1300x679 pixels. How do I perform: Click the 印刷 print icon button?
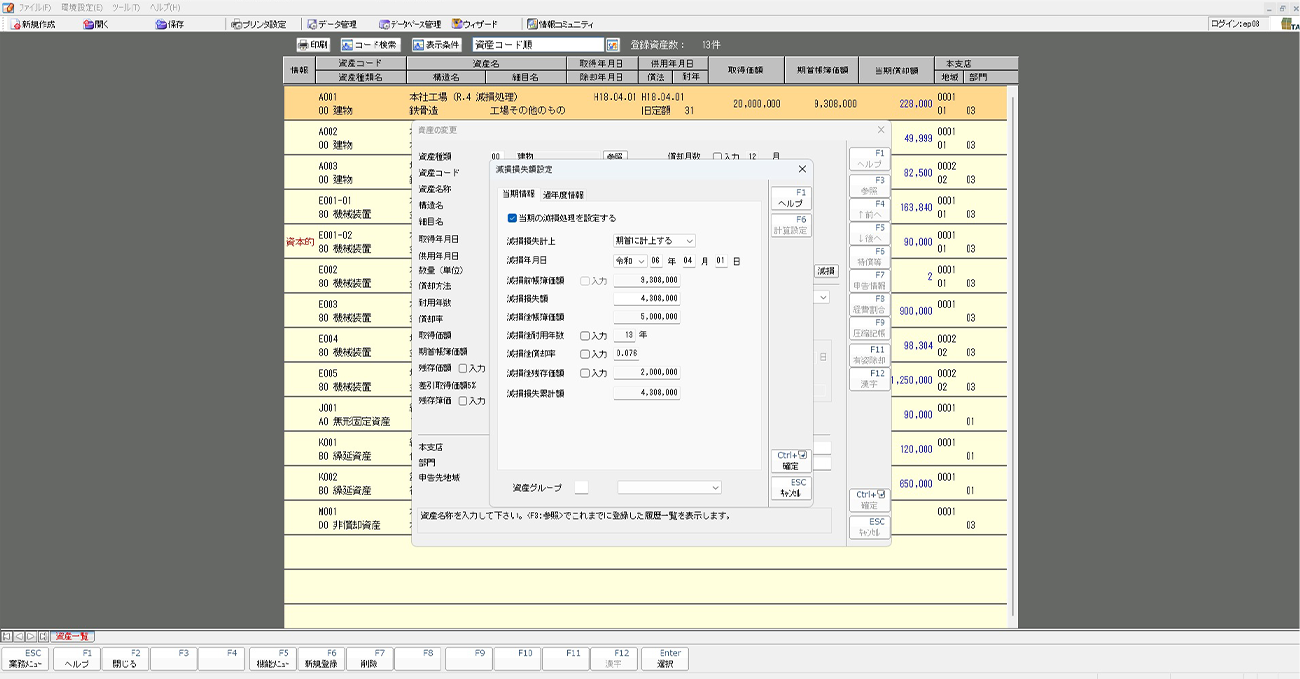313,45
